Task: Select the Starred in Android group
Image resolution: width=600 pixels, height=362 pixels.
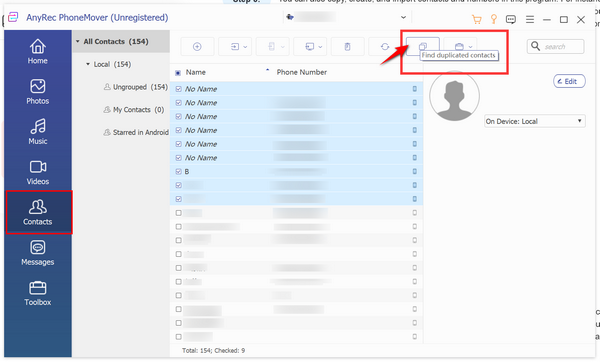Action: pos(136,132)
